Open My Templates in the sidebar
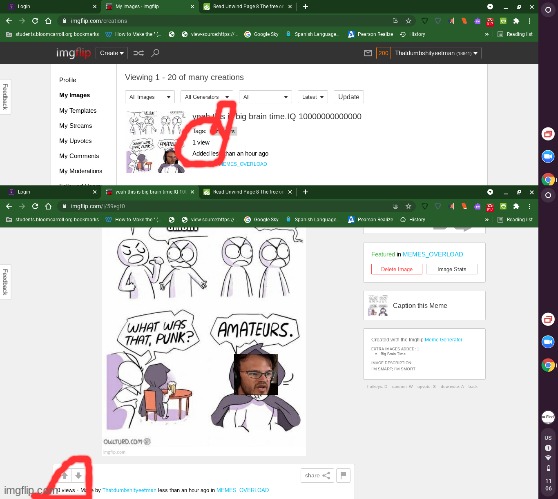This screenshot has width=558, height=499. tap(78, 111)
